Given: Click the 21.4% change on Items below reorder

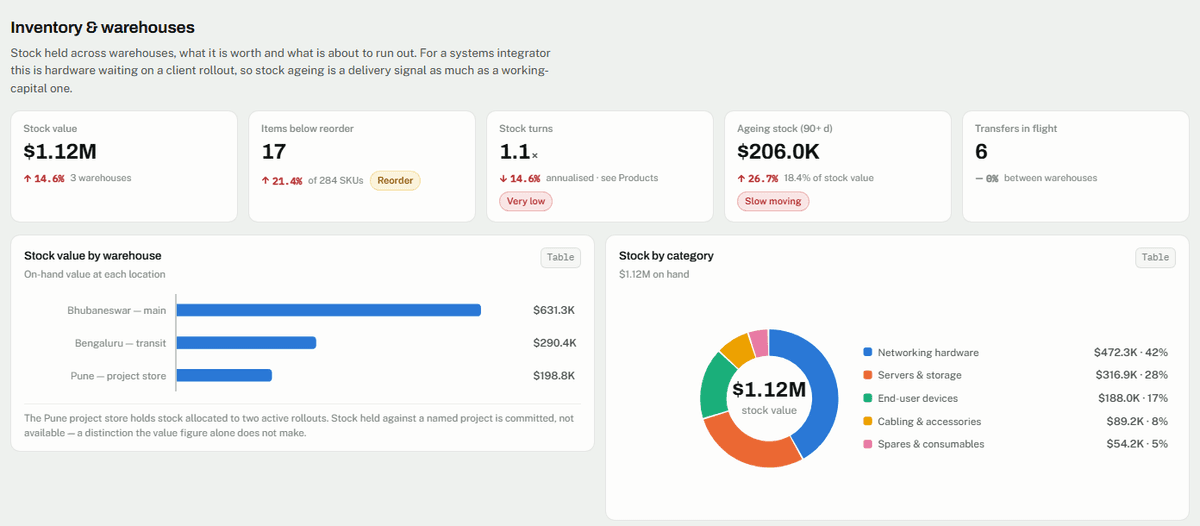Looking at the screenshot, I should click(282, 180).
